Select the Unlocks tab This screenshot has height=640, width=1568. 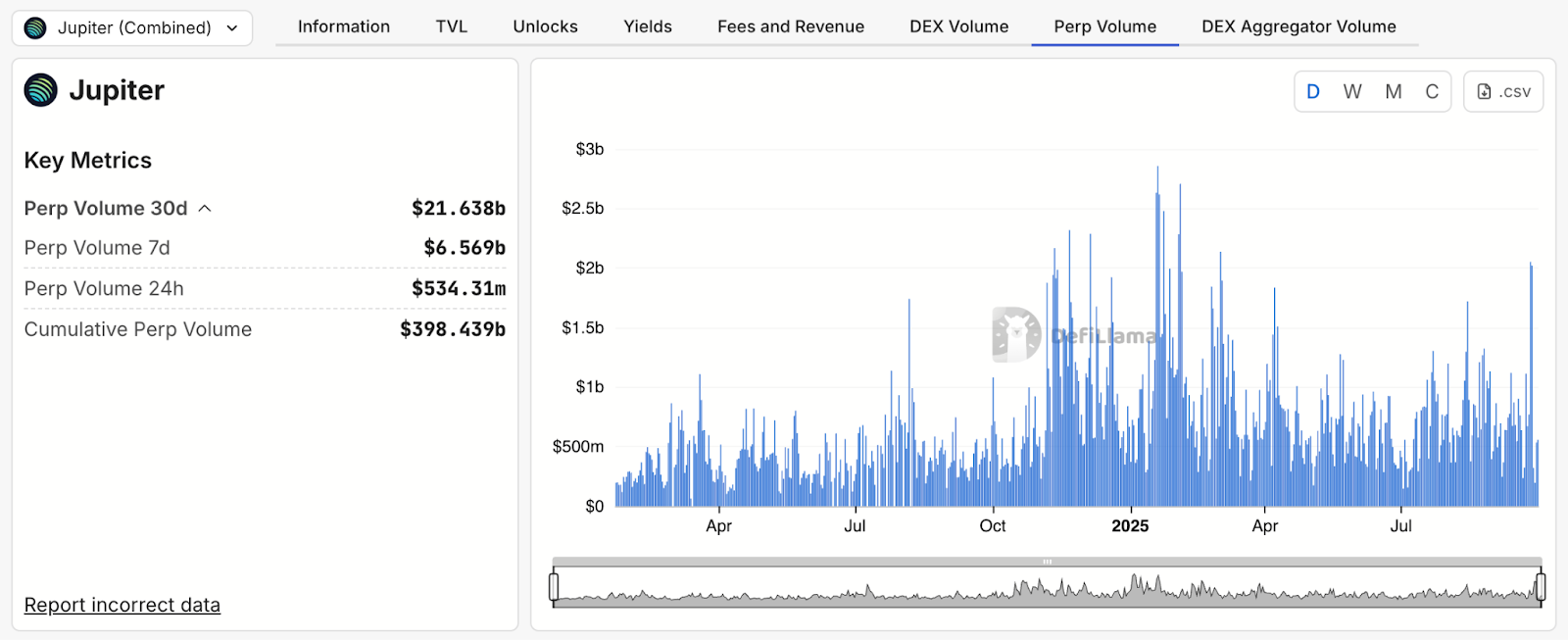coord(545,26)
